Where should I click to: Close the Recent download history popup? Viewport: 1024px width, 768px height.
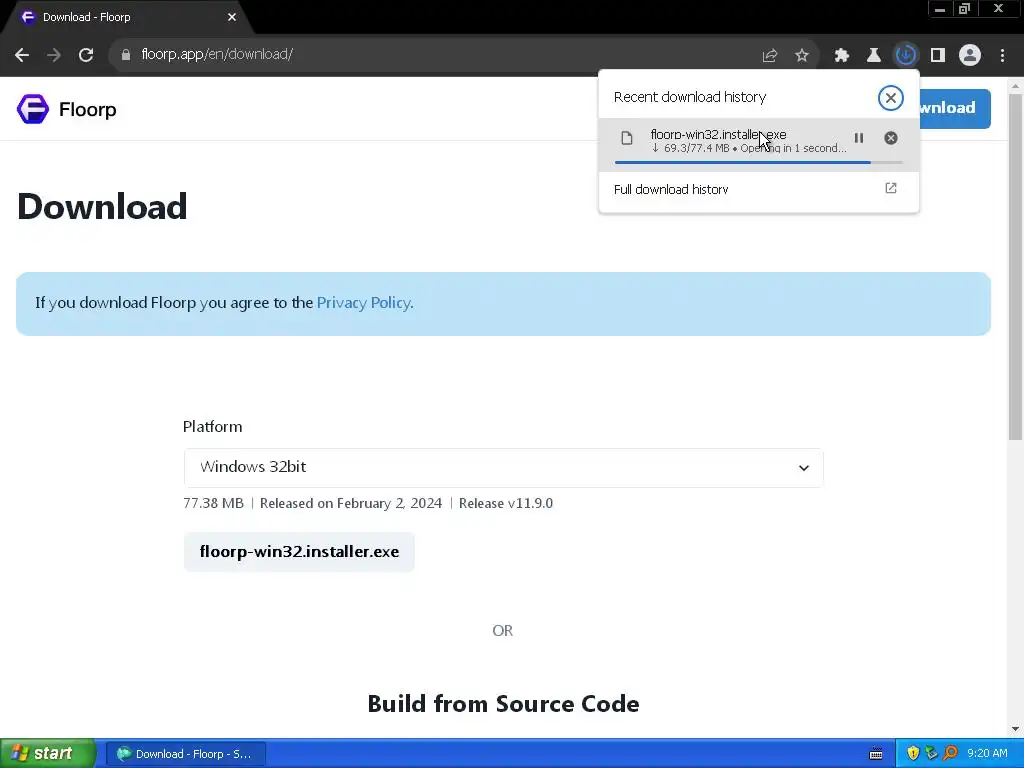(890, 98)
